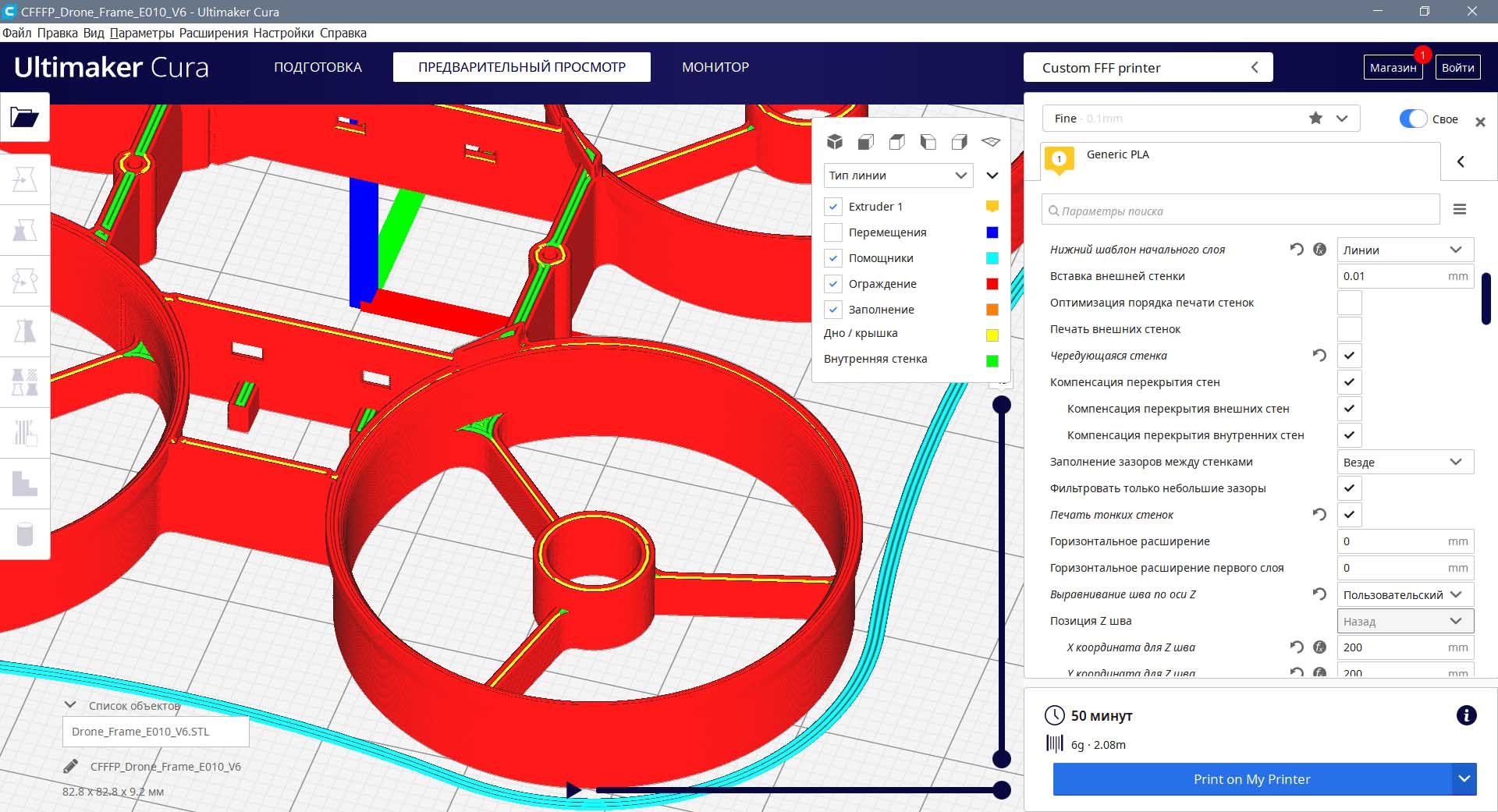The height and width of the screenshot is (812, 1498).
Task: Open the Тип линии color scheme dropdown
Action: point(897,176)
